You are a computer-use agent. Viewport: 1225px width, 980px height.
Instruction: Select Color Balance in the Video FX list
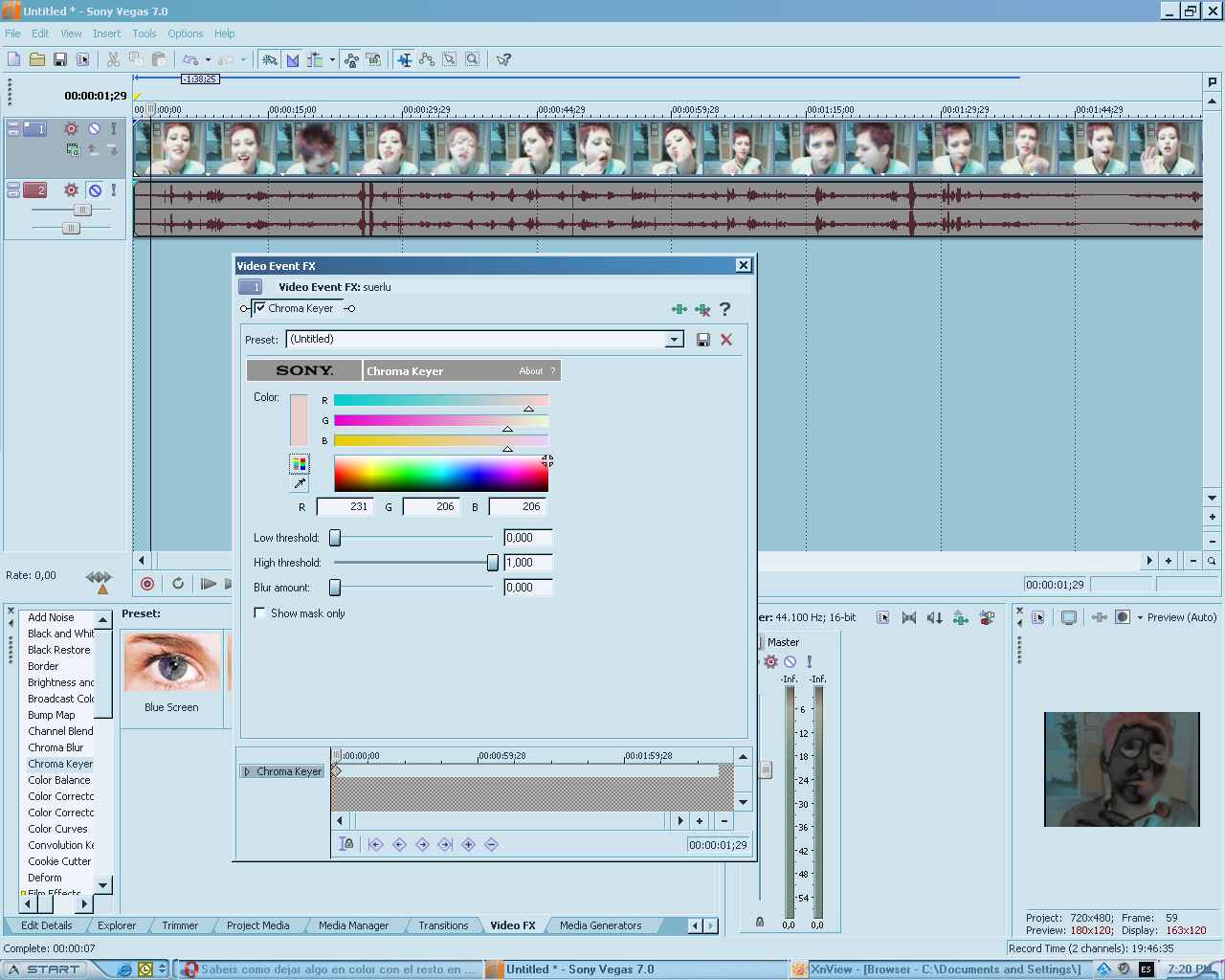(x=58, y=780)
